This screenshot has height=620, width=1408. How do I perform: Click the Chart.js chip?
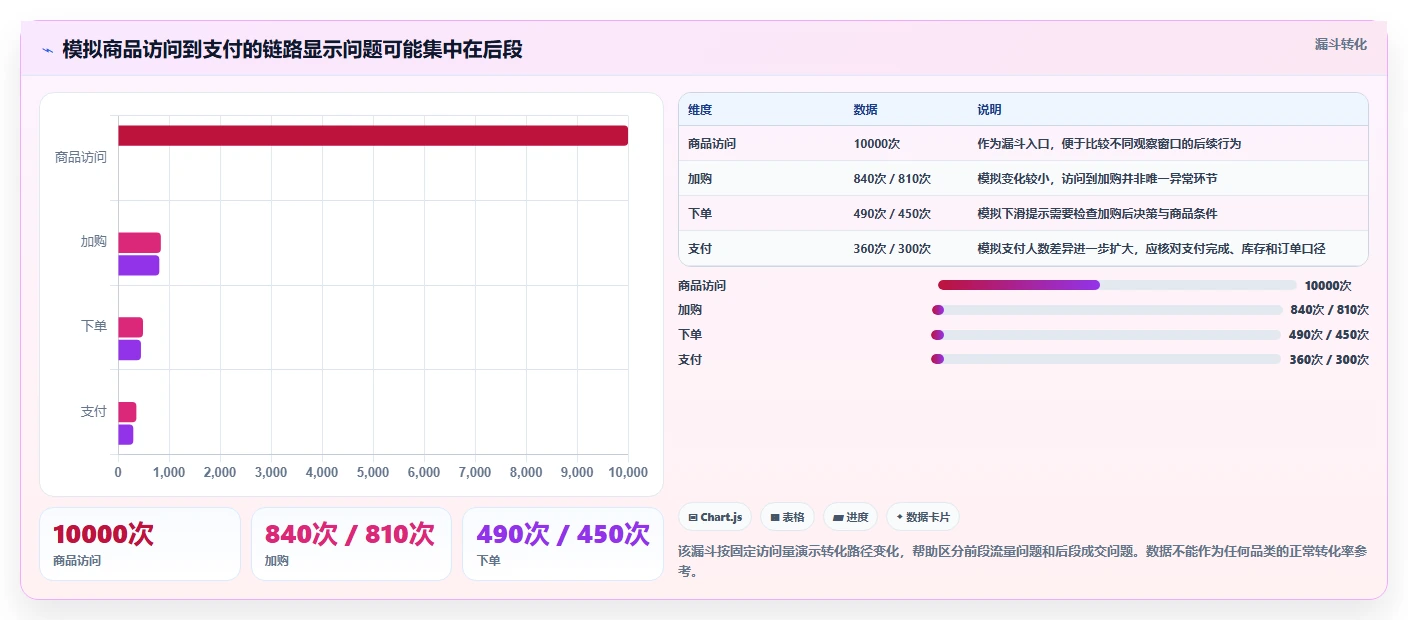[715, 517]
